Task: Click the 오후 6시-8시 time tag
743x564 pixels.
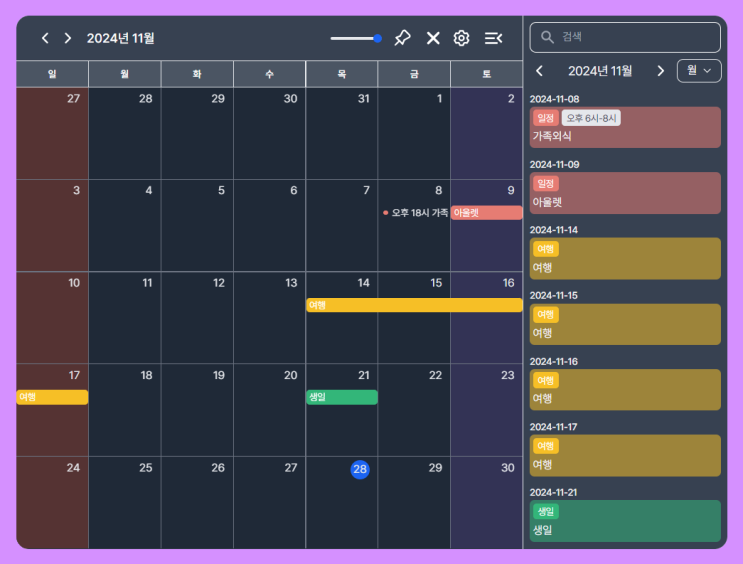Action: (x=591, y=118)
